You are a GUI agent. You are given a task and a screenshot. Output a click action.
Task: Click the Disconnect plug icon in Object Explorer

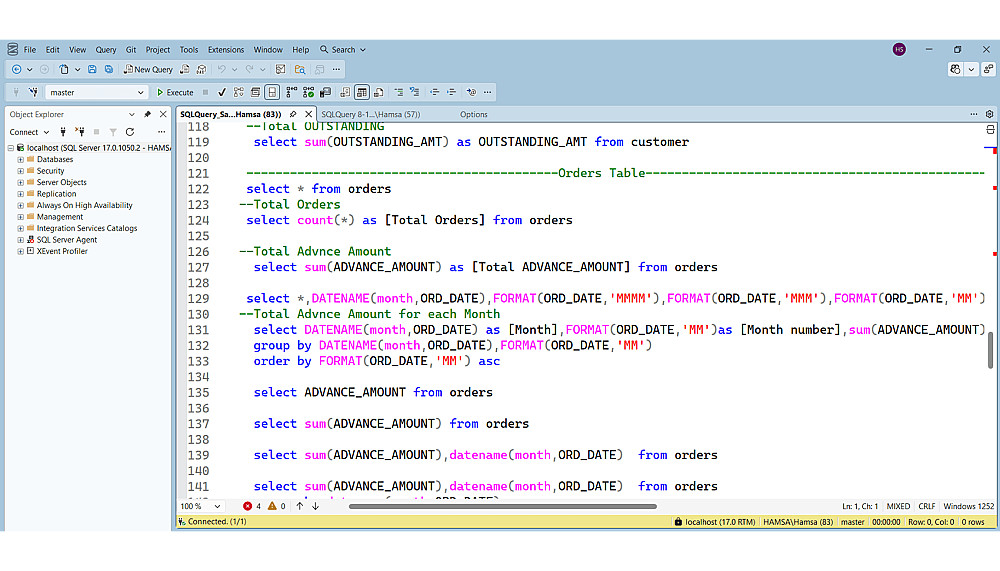[x=80, y=132]
